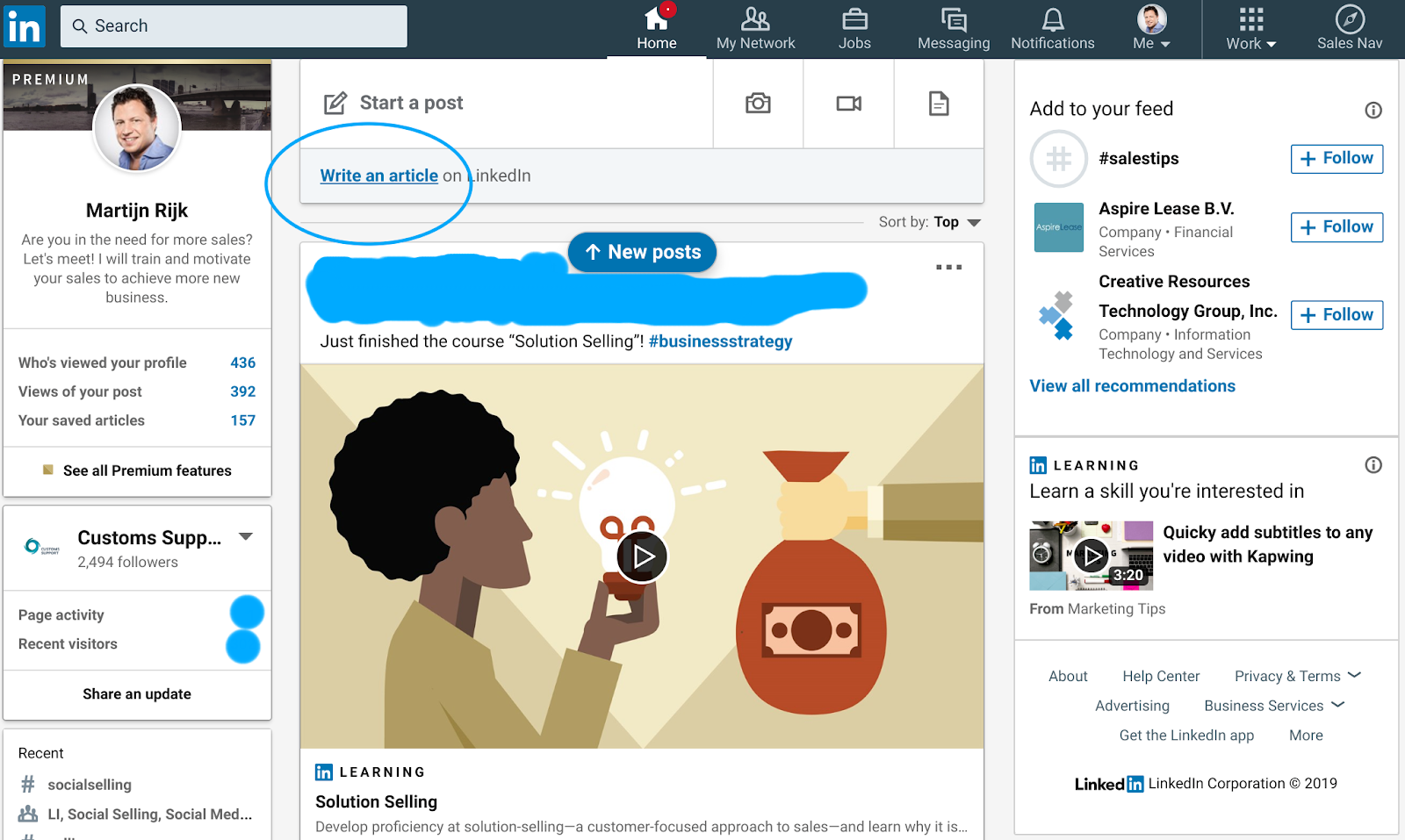The height and width of the screenshot is (840, 1405).
Task: Follow Aspire Lease B.V.
Action: pos(1337,227)
